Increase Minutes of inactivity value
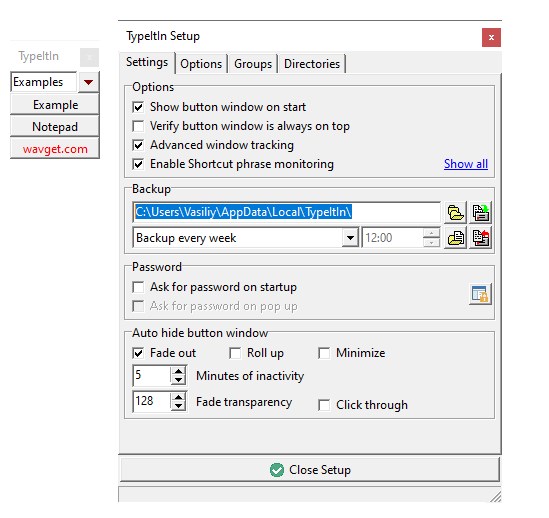 click(x=179, y=371)
